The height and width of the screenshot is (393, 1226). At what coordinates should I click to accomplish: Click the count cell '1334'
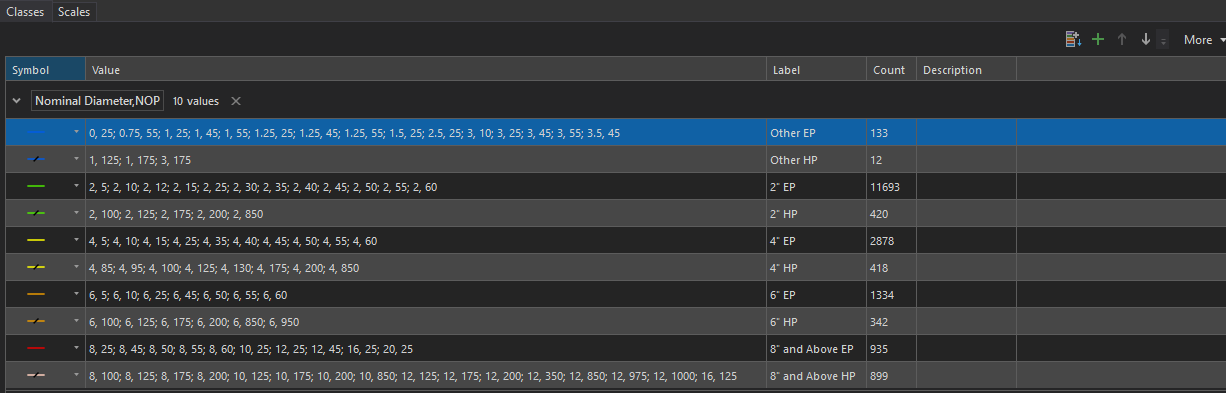[891, 294]
